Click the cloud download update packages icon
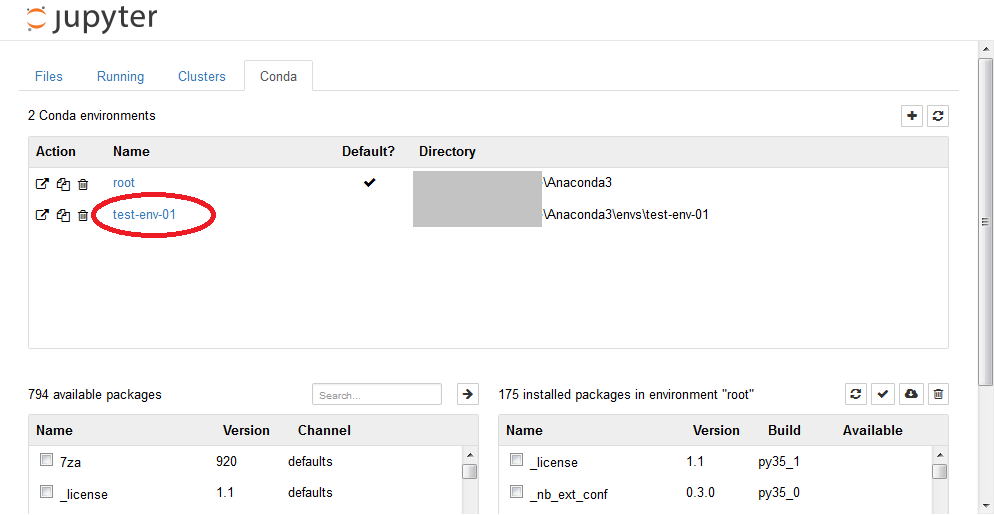The image size is (994, 515). (x=910, y=394)
